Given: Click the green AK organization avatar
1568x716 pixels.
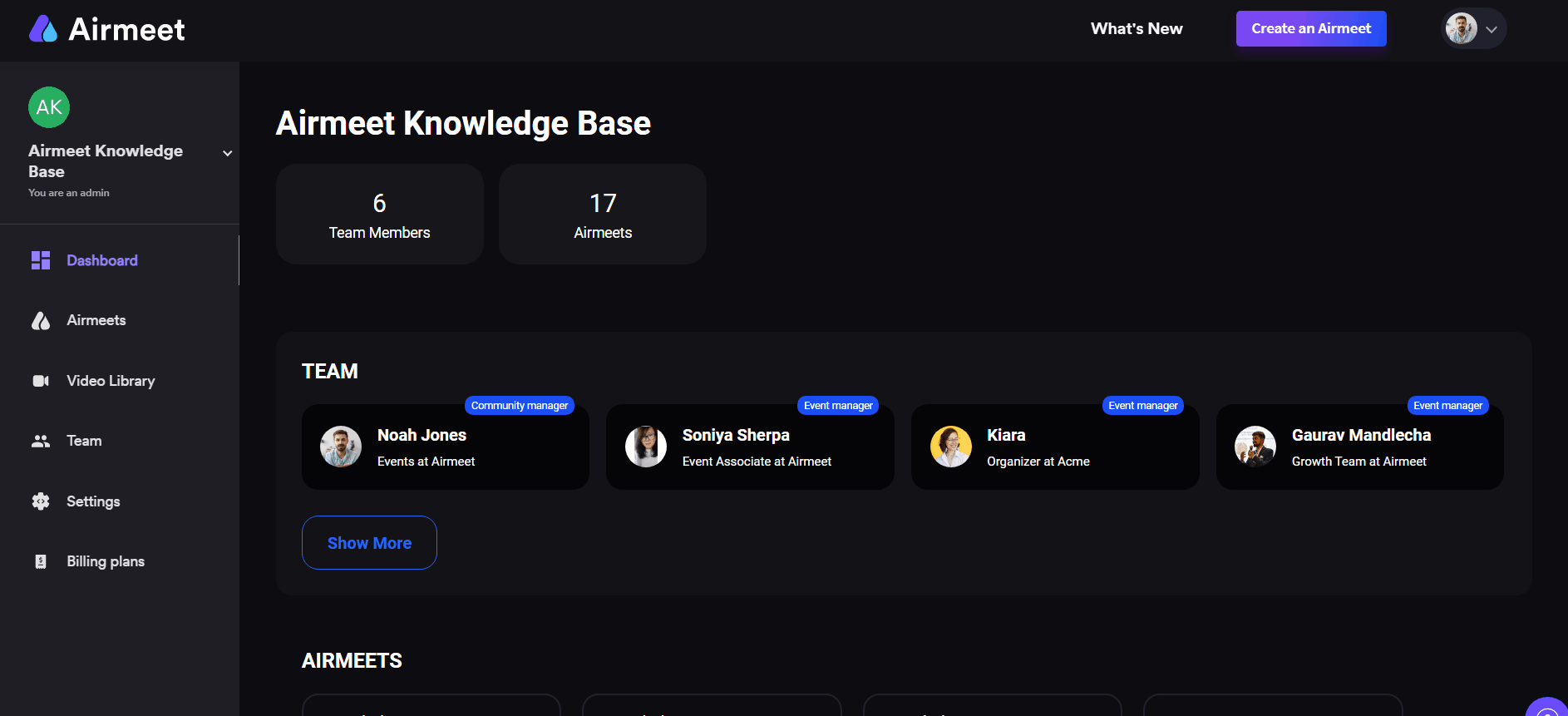Looking at the screenshot, I should 49,107.
